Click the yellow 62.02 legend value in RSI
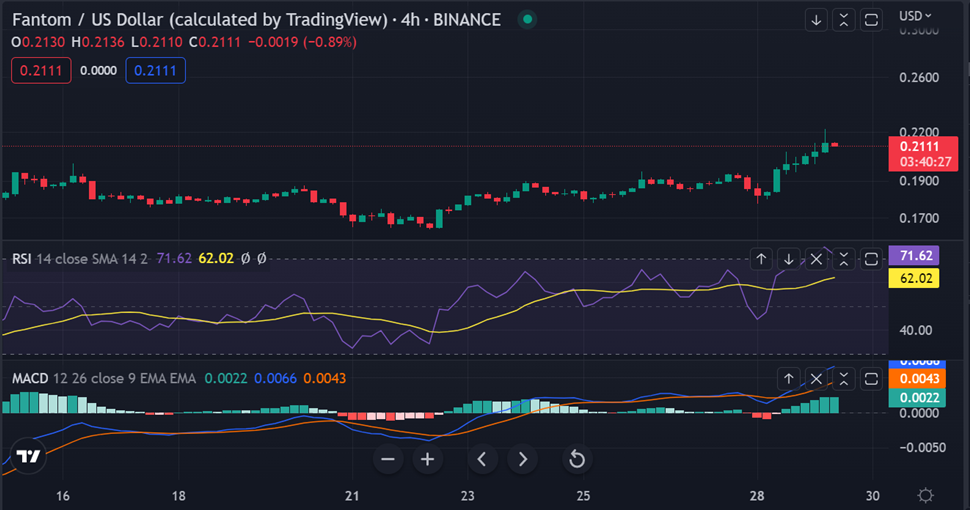The height and width of the screenshot is (510, 970). pyautogui.click(x=216, y=259)
